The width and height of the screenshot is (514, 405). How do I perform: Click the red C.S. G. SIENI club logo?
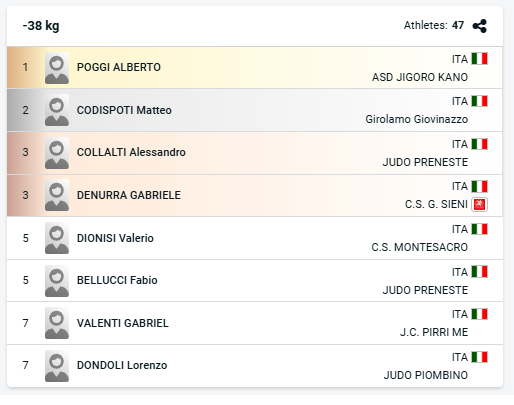click(479, 204)
